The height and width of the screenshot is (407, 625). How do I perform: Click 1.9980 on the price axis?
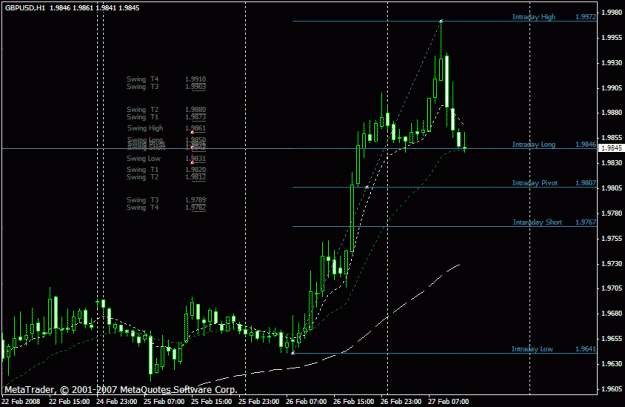tap(612, 13)
